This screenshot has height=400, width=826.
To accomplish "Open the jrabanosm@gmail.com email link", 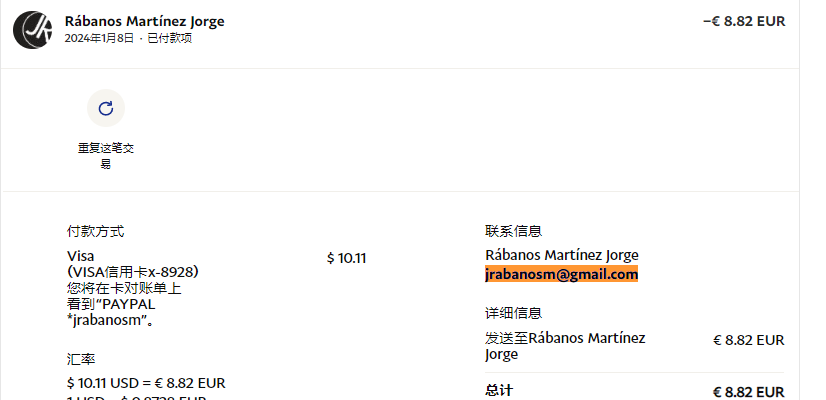I will [561, 274].
